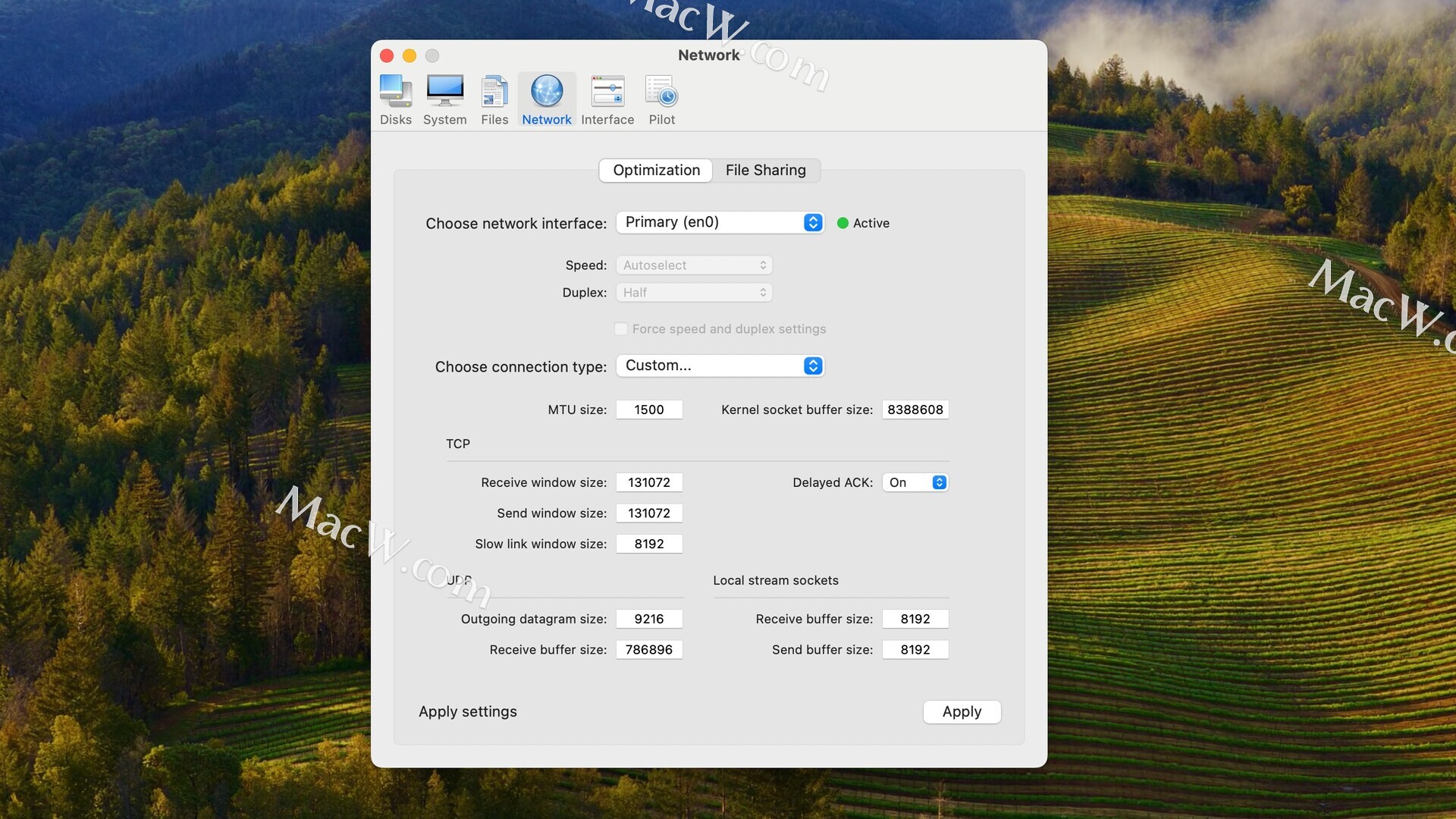Click the TCP Receive window size field

point(649,482)
